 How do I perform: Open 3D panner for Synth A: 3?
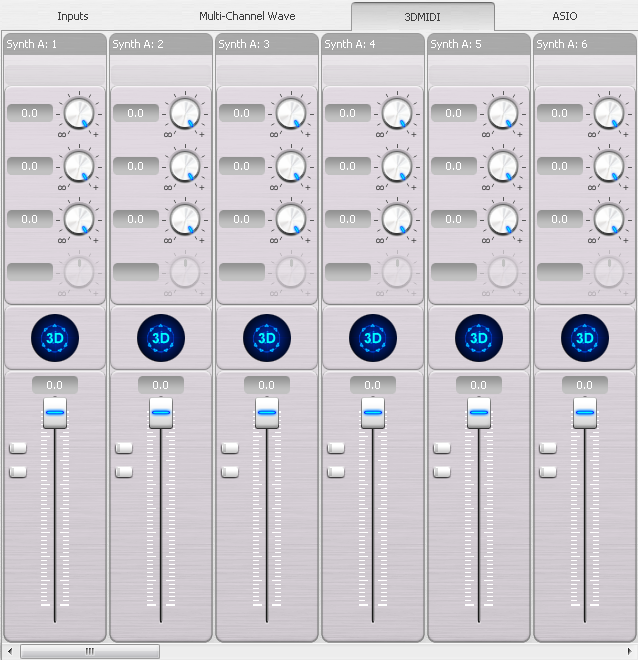coord(267,338)
